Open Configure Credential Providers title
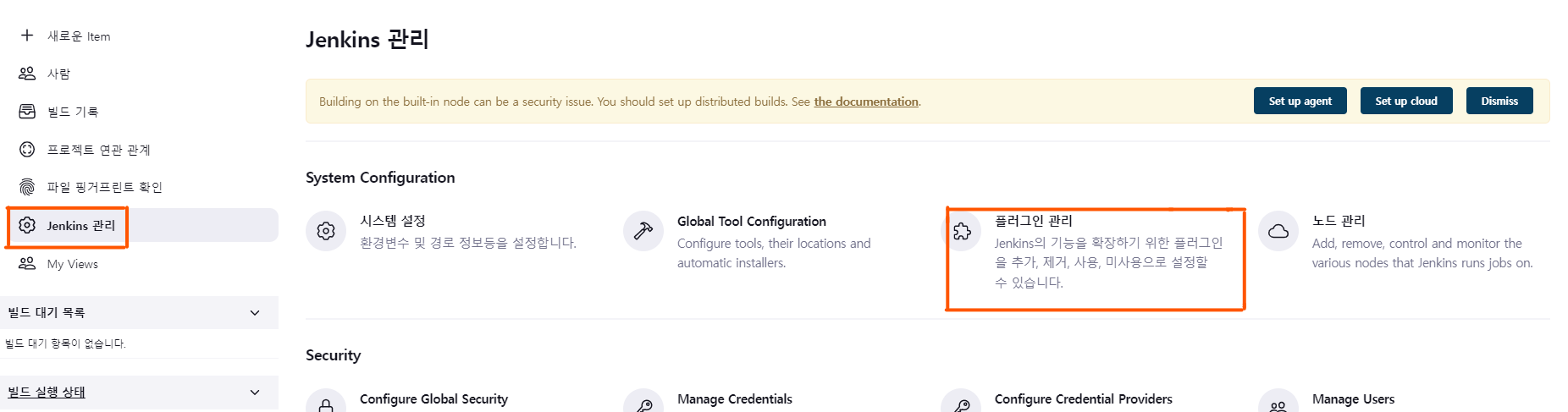The image size is (1568, 412). (x=1084, y=399)
